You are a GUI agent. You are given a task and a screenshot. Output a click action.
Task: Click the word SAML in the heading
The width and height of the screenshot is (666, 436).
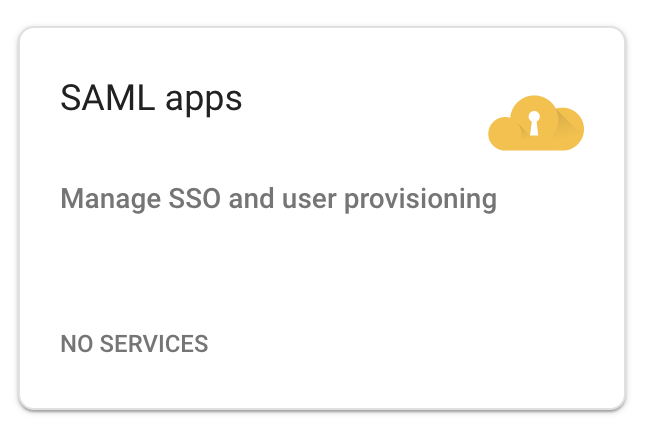click(107, 98)
